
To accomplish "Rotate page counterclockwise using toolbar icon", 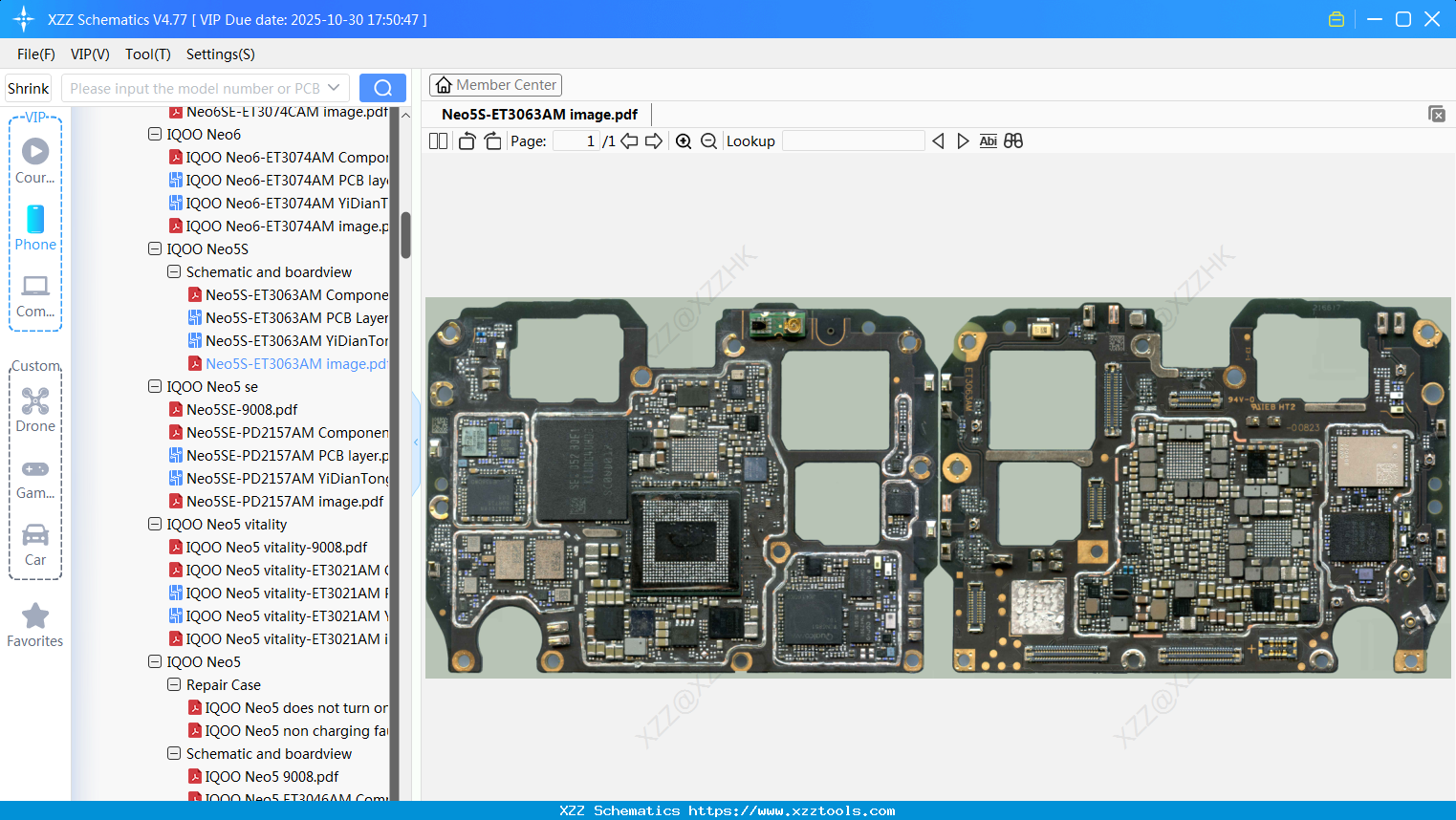I will (467, 141).
